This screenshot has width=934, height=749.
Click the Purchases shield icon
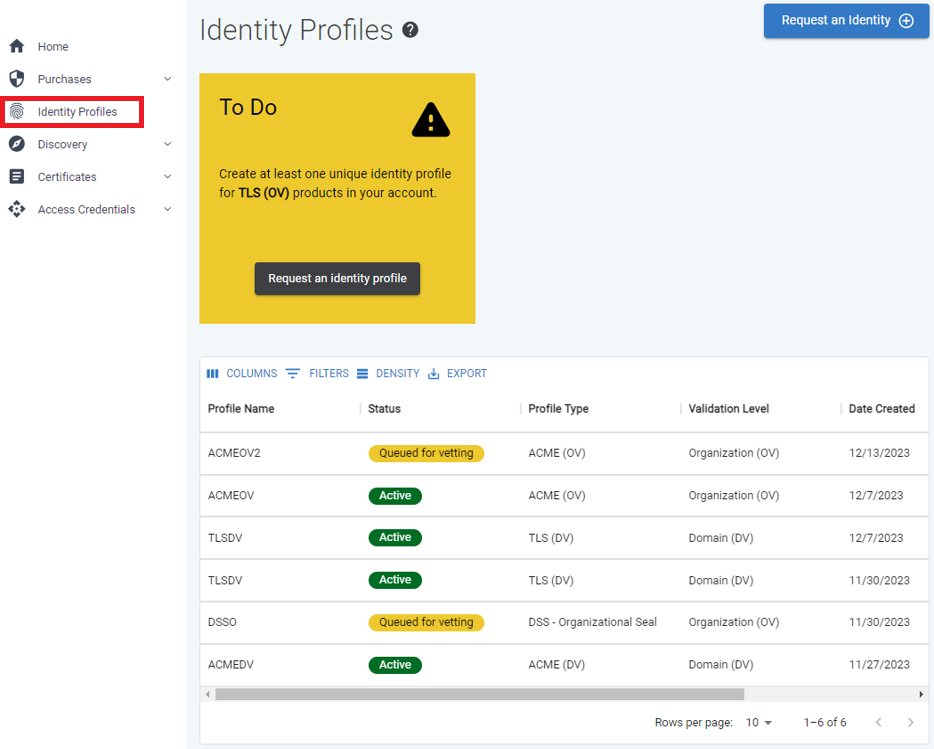[x=16, y=79]
